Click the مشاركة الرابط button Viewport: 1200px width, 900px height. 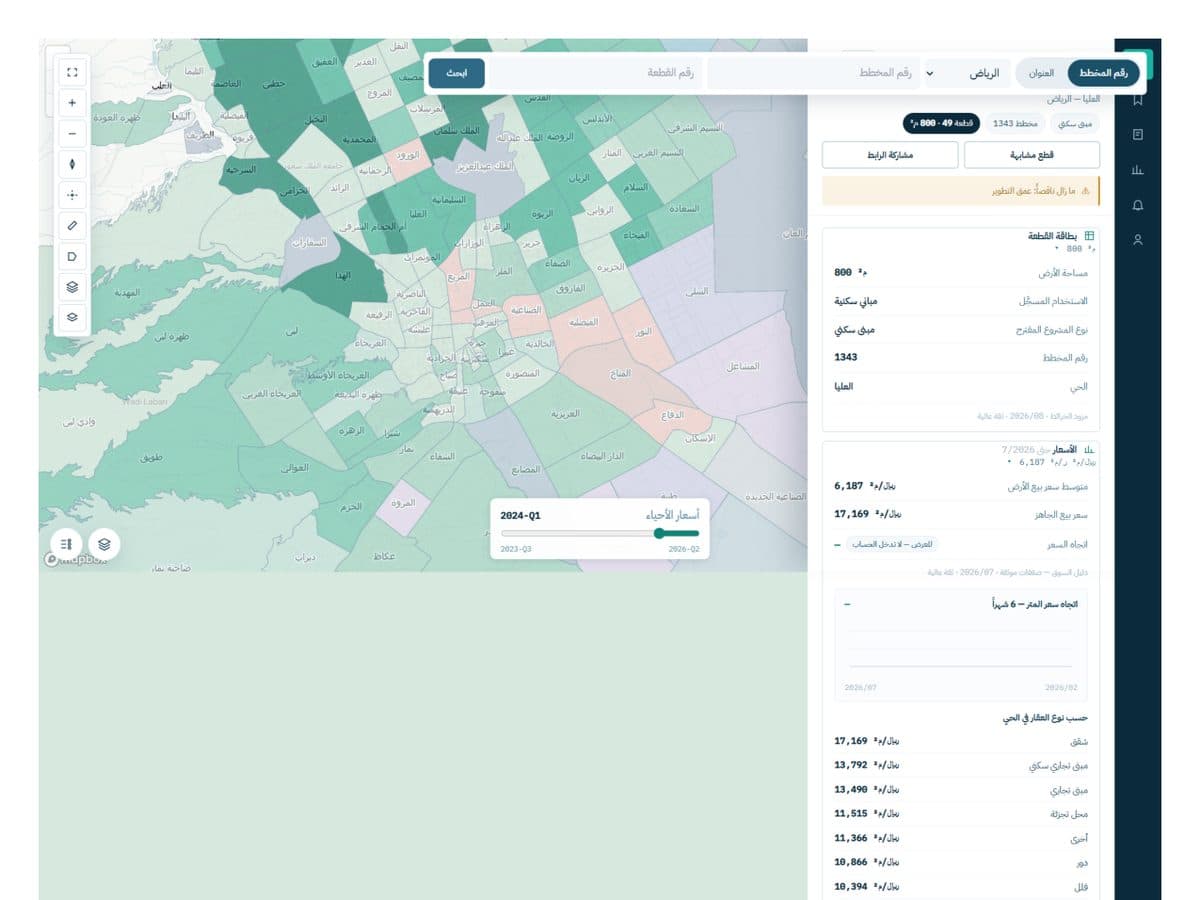click(x=890, y=155)
